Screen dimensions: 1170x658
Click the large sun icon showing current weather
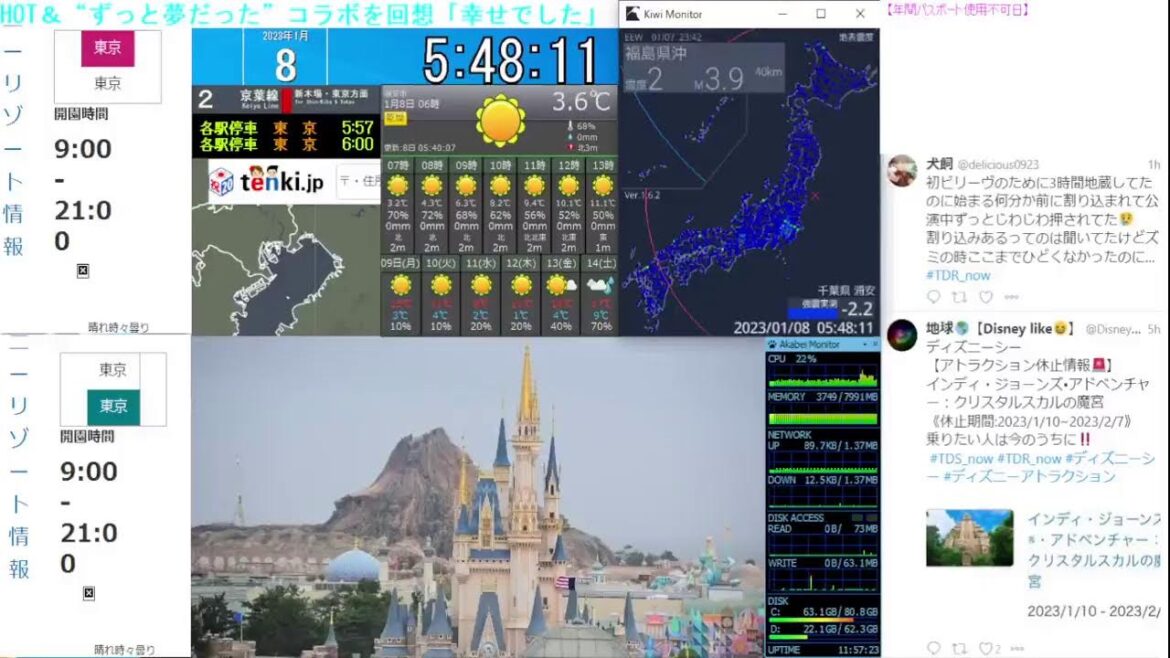click(501, 117)
